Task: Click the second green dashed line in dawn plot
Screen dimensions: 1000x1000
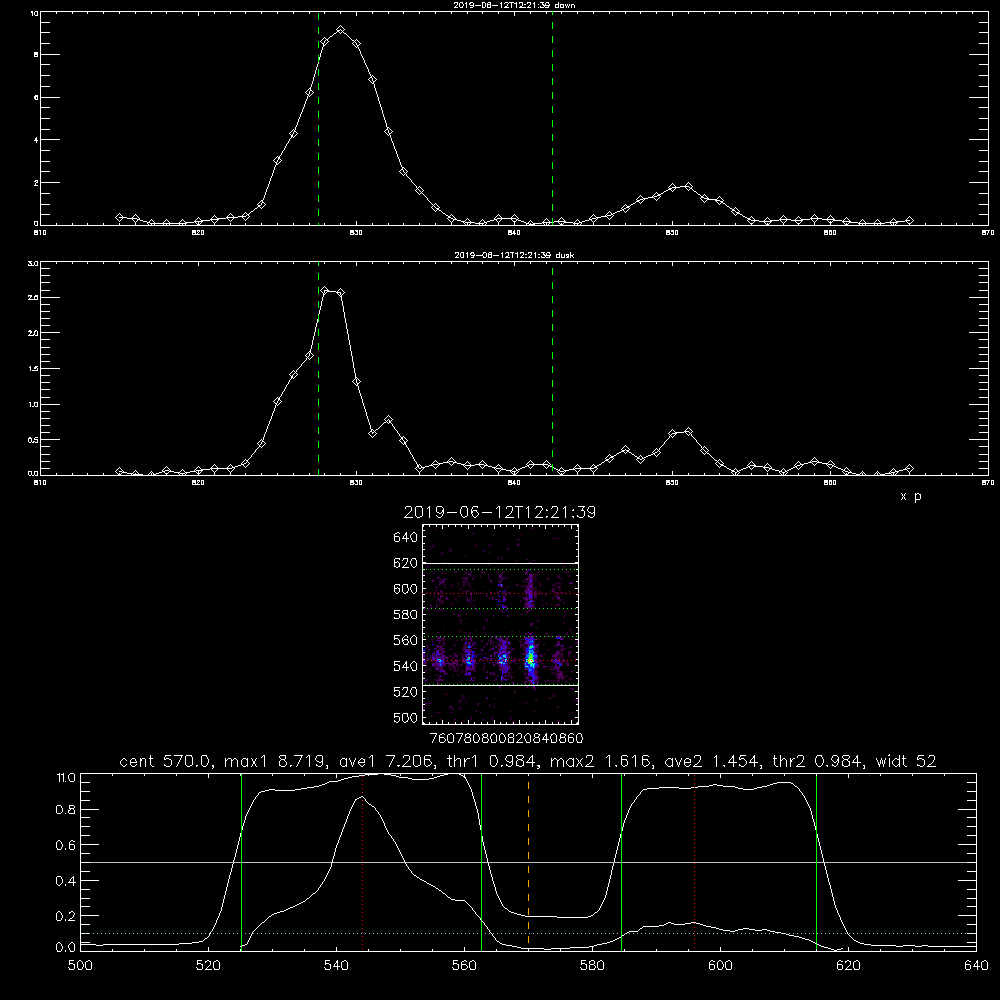Action: (x=552, y=118)
